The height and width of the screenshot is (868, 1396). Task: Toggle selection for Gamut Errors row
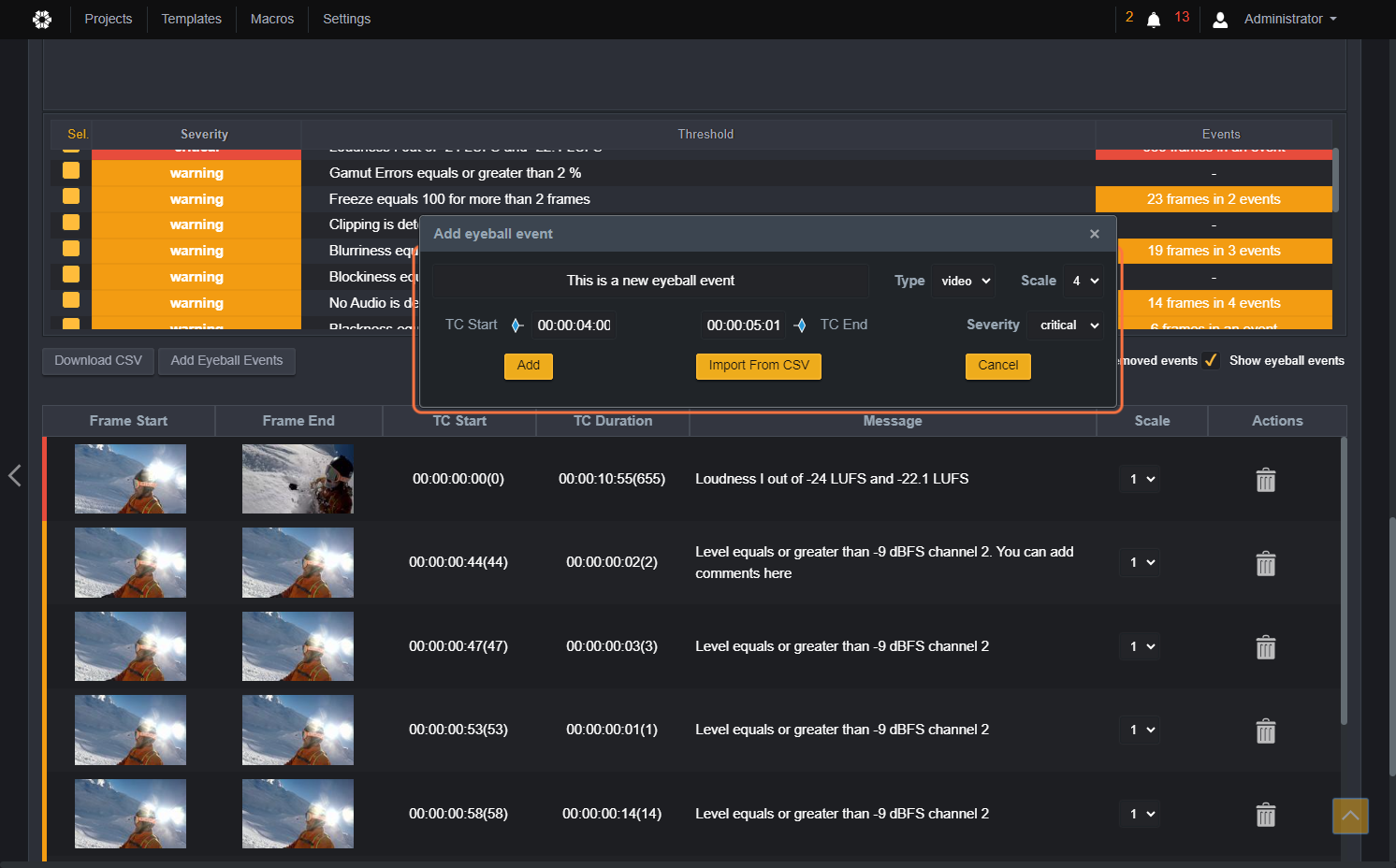(x=71, y=170)
